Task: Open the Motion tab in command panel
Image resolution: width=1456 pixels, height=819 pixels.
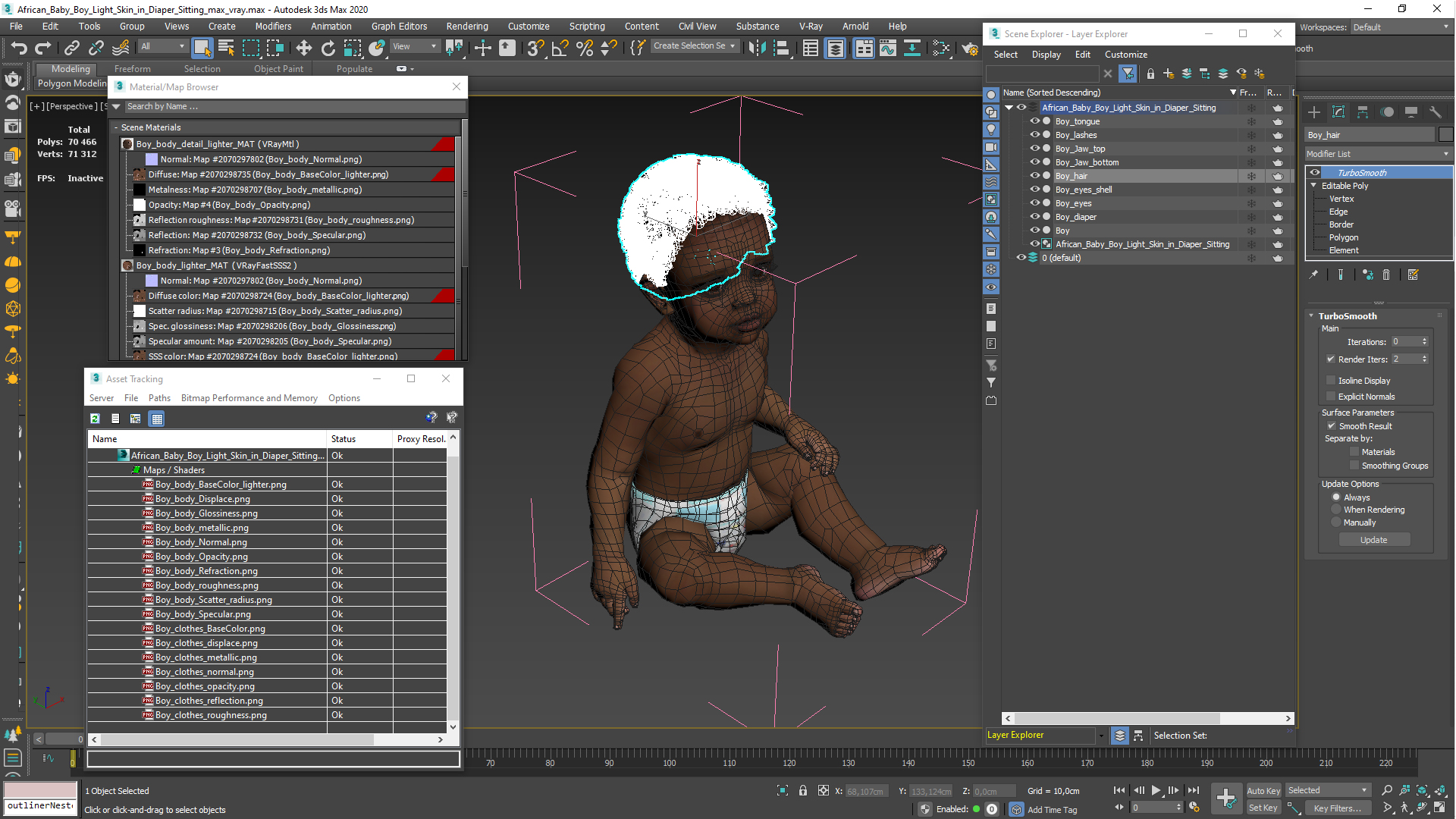Action: pos(1387,112)
